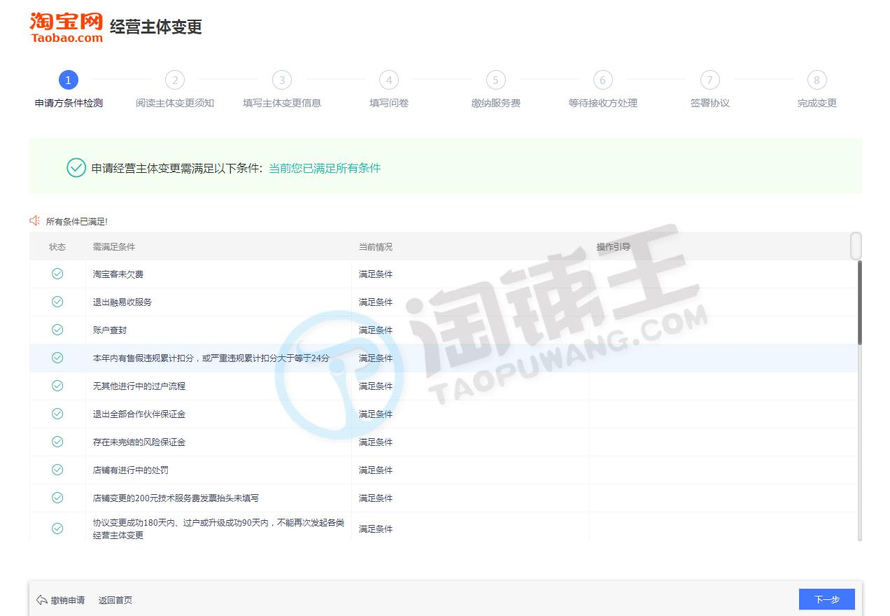Click the speaker icon beside 所有条件已满足
The width and height of the screenshot is (890, 616).
coord(35,220)
